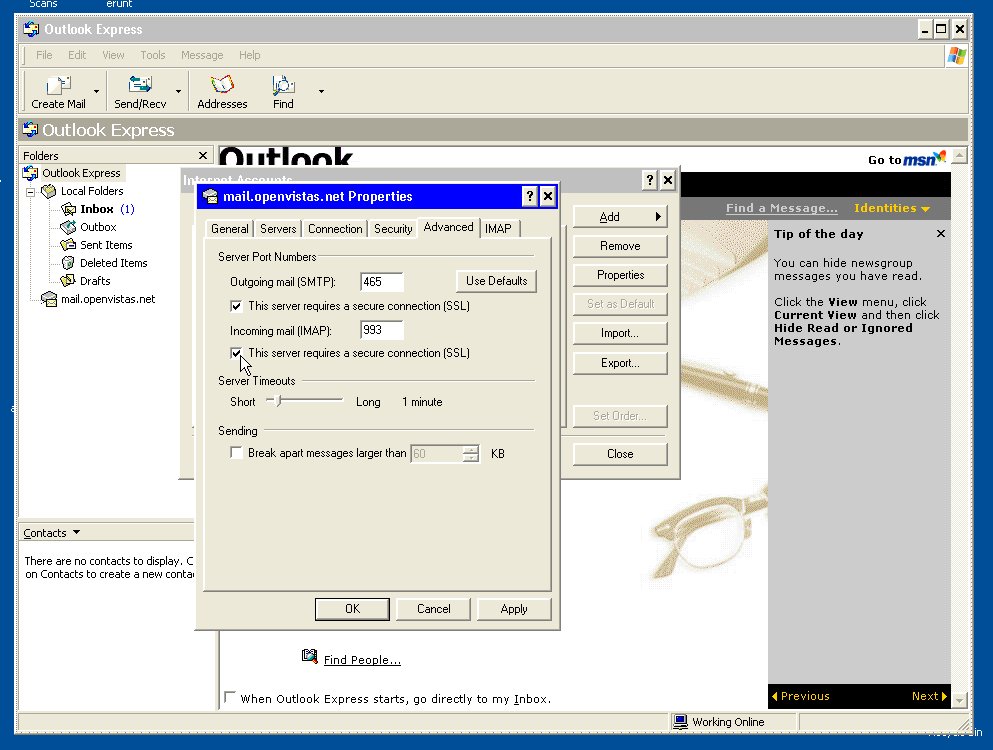Click the Outgoing mail (SMTP) port field
Viewport: 993px width, 750px height.
[x=382, y=282]
